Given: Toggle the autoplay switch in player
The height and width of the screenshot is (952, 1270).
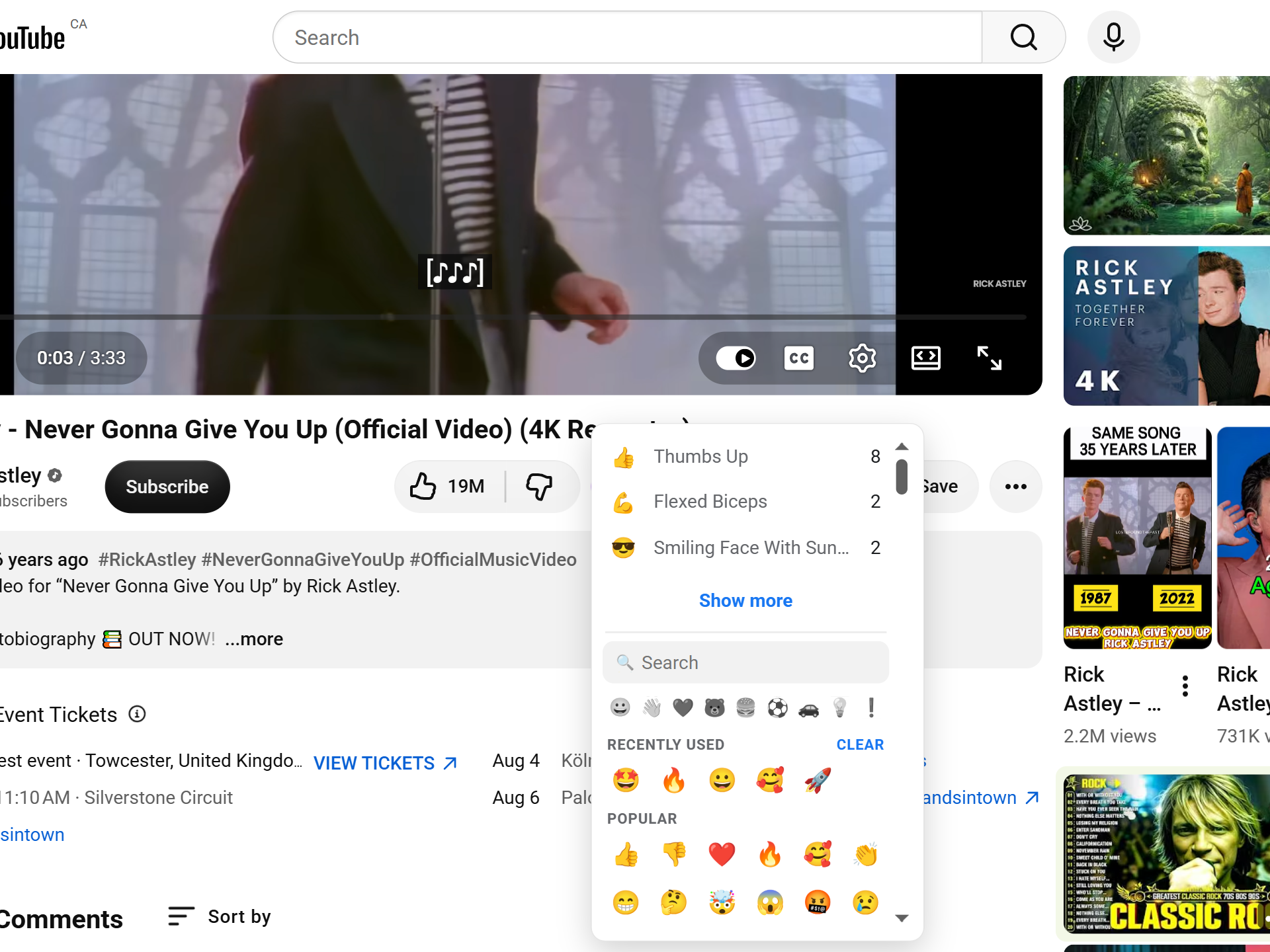Looking at the screenshot, I should pos(736,358).
